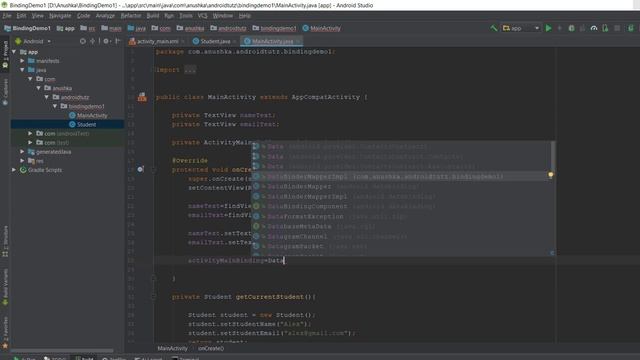Open the Analyze menu
Screen dimensions: 640x360
point(105,16)
